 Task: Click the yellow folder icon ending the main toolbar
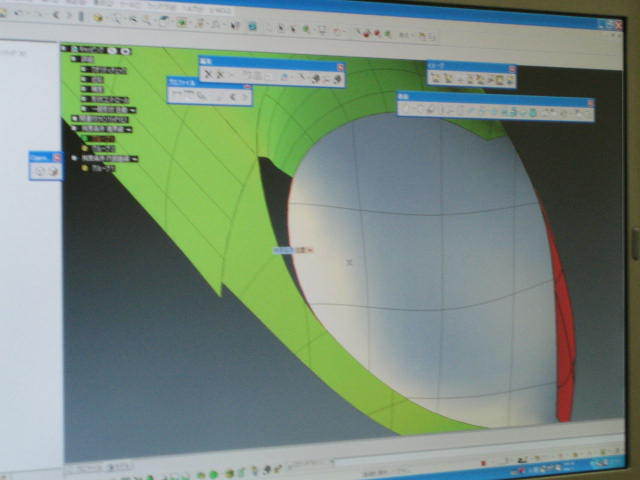click(423, 36)
